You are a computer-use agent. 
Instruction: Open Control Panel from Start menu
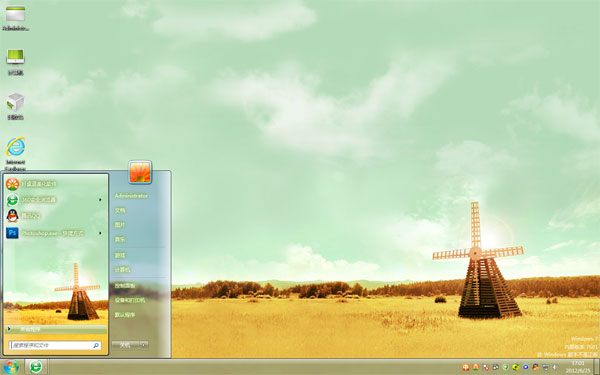[125, 285]
